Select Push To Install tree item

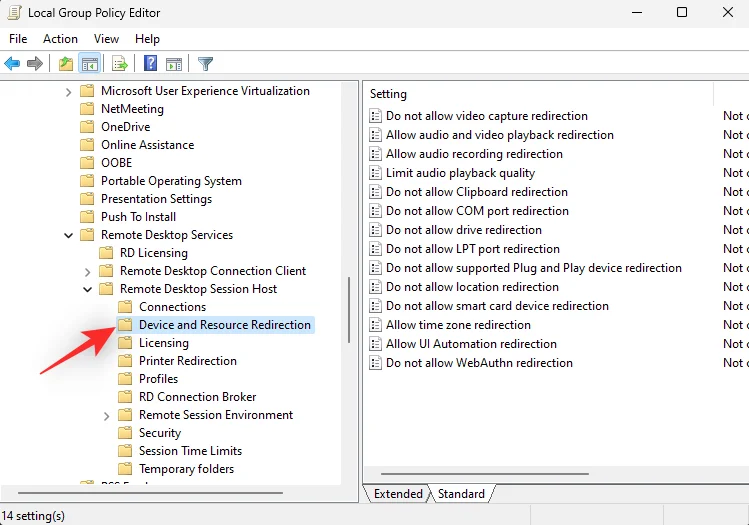point(138,217)
